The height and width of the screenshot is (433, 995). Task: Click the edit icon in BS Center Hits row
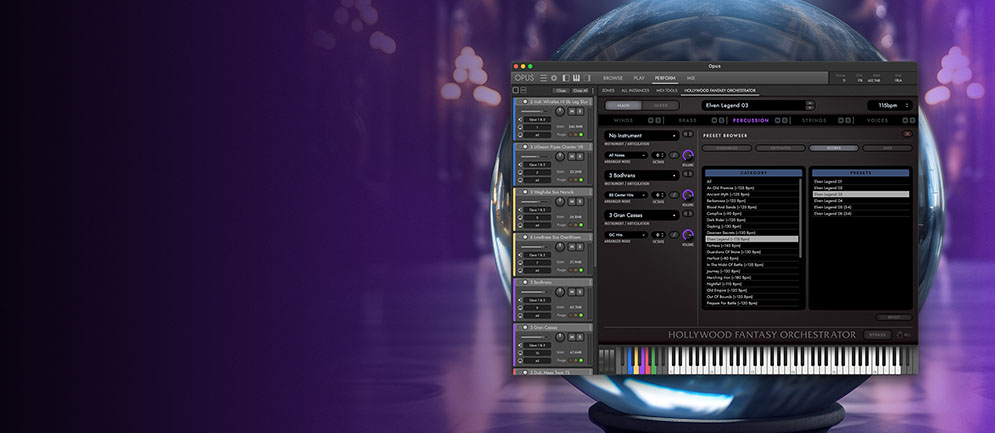pyautogui.click(x=674, y=195)
